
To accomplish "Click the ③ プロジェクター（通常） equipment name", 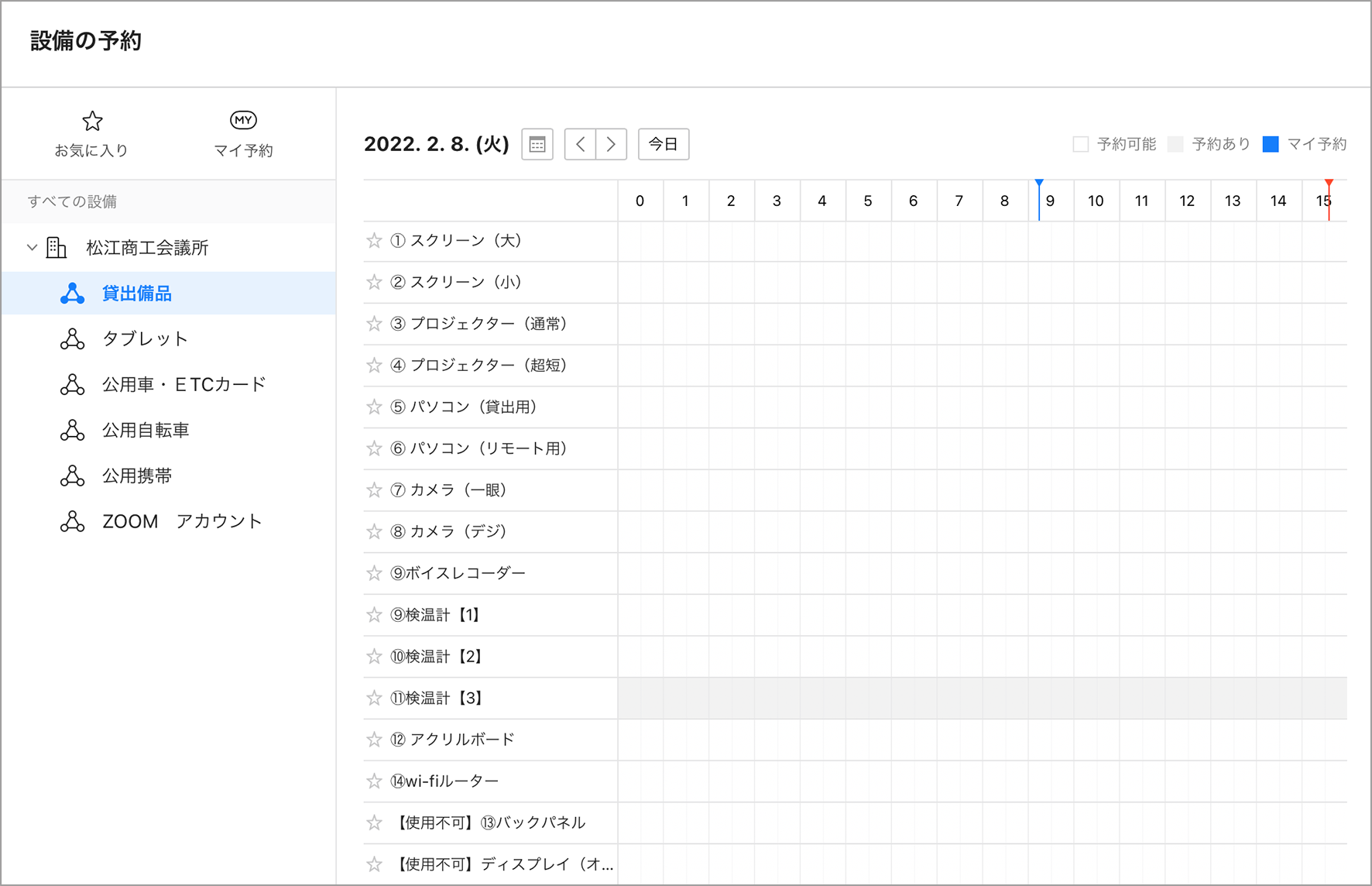I will (488, 324).
